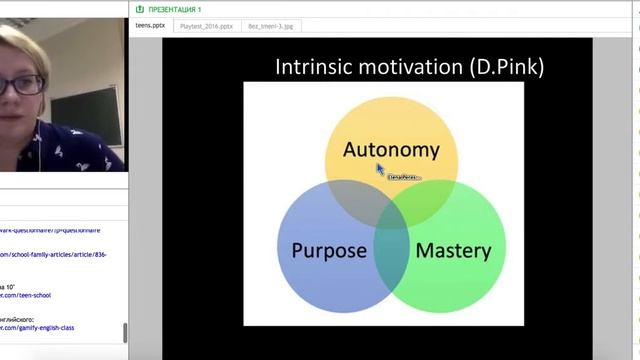Open the school-family-articles/article/836 link
The image size is (640, 360).
tap(53, 255)
